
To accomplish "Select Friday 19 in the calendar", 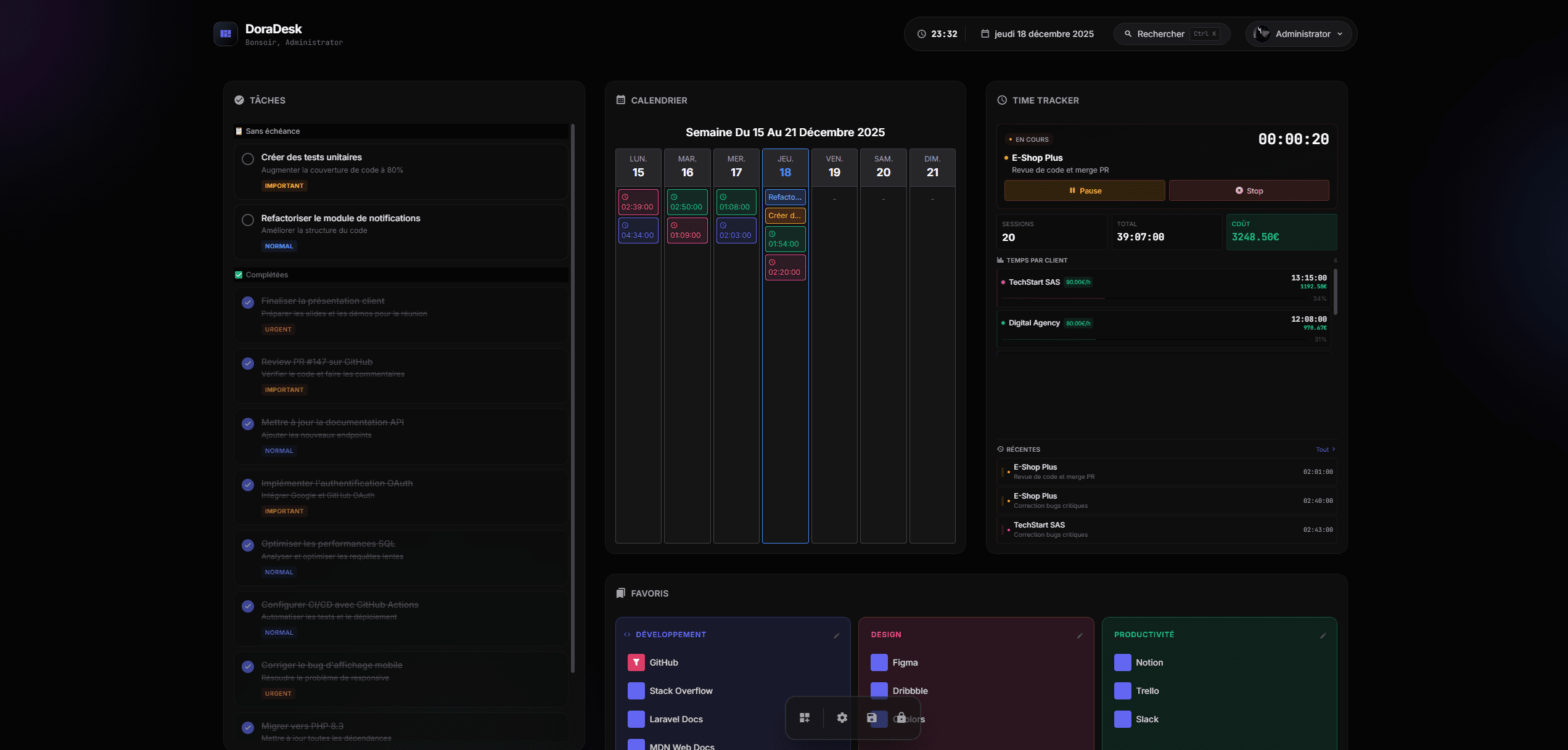I will point(834,167).
